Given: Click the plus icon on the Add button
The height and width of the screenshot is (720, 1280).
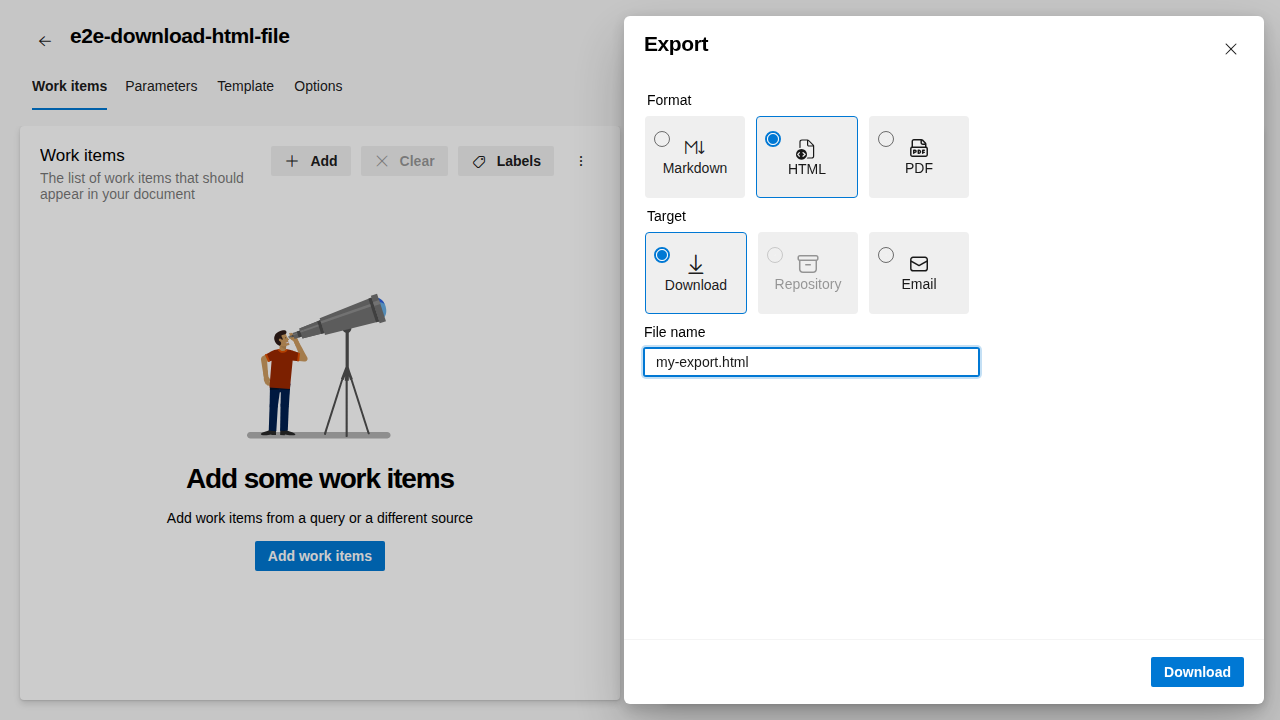Looking at the screenshot, I should point(291,161).
